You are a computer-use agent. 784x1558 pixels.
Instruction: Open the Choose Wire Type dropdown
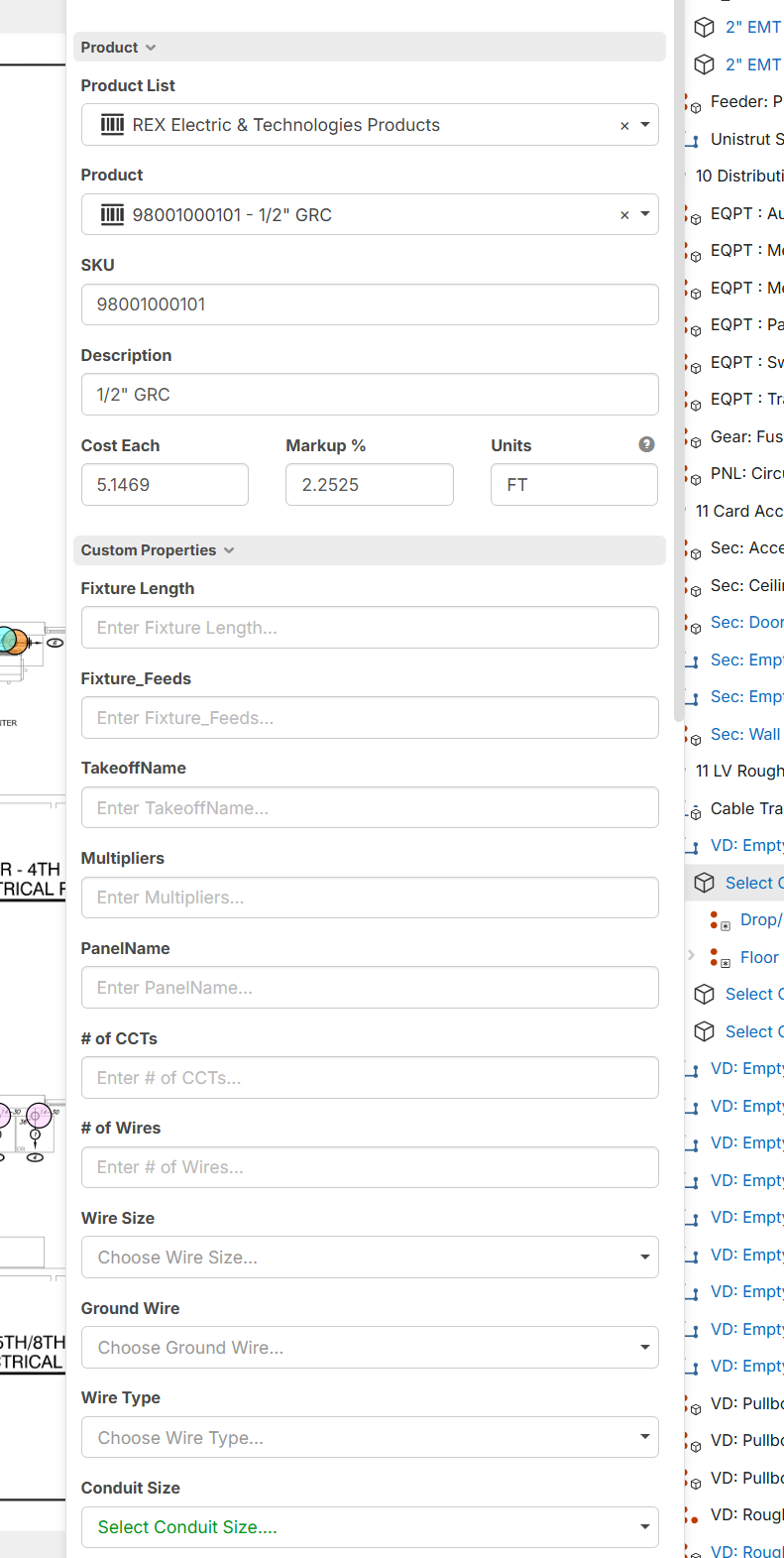pos(370,1438)
